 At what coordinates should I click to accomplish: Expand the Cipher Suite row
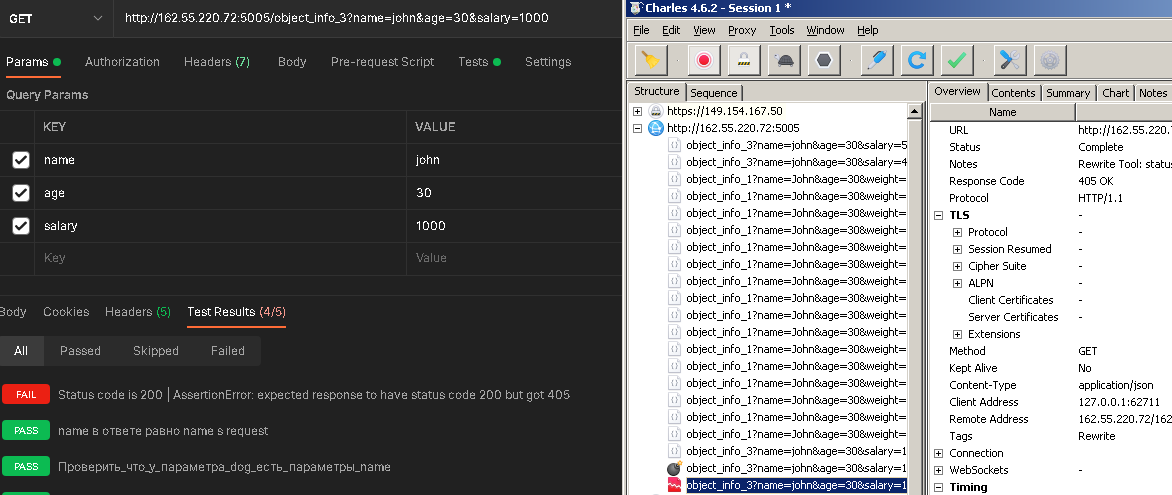coord(957,267)
